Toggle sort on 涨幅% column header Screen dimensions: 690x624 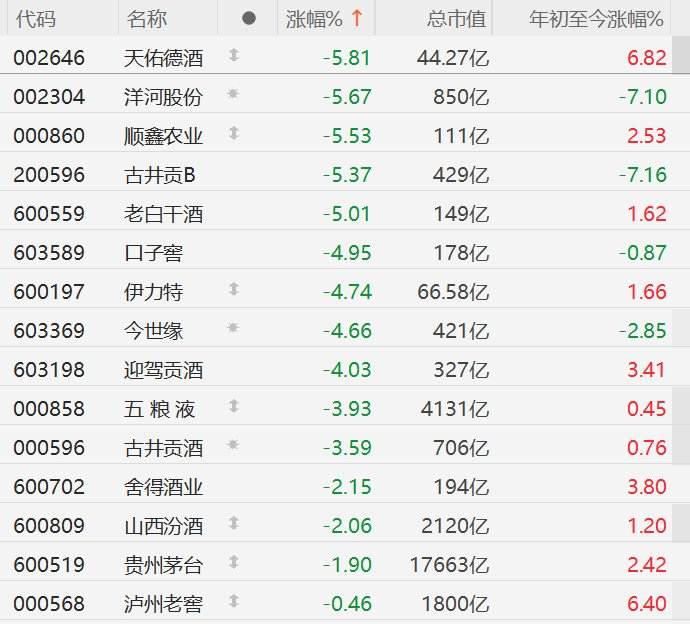tap(314, 19)
